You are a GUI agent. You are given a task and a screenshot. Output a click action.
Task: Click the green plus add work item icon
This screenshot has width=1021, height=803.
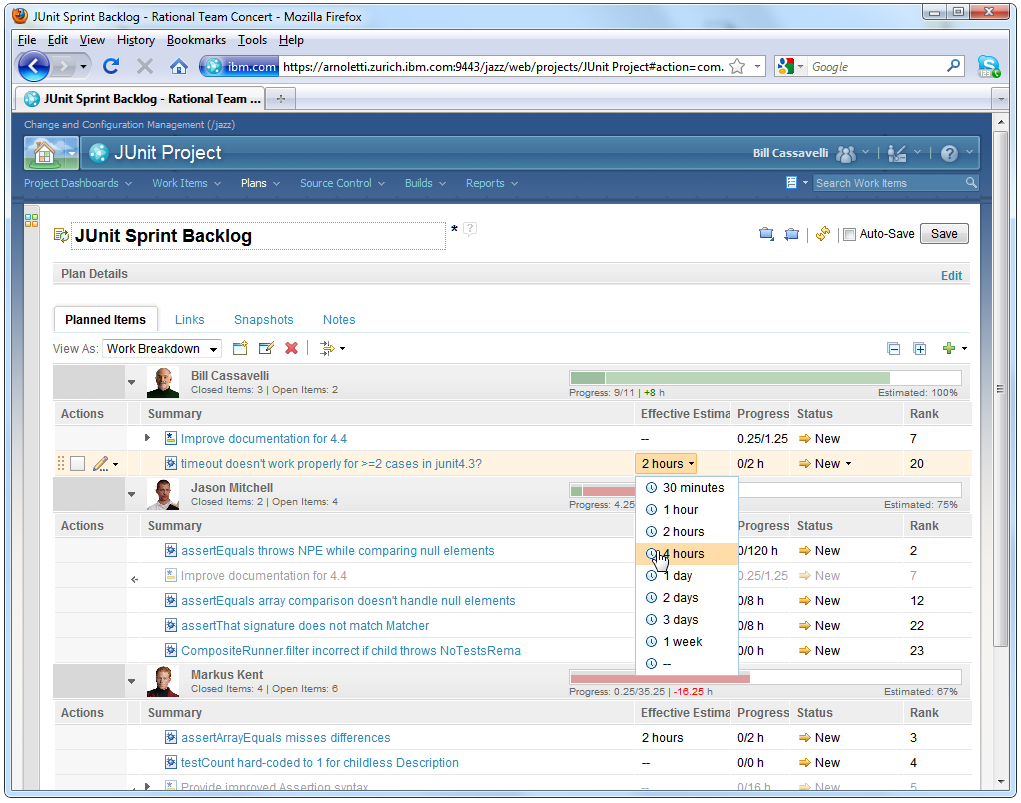click(948, 348)
